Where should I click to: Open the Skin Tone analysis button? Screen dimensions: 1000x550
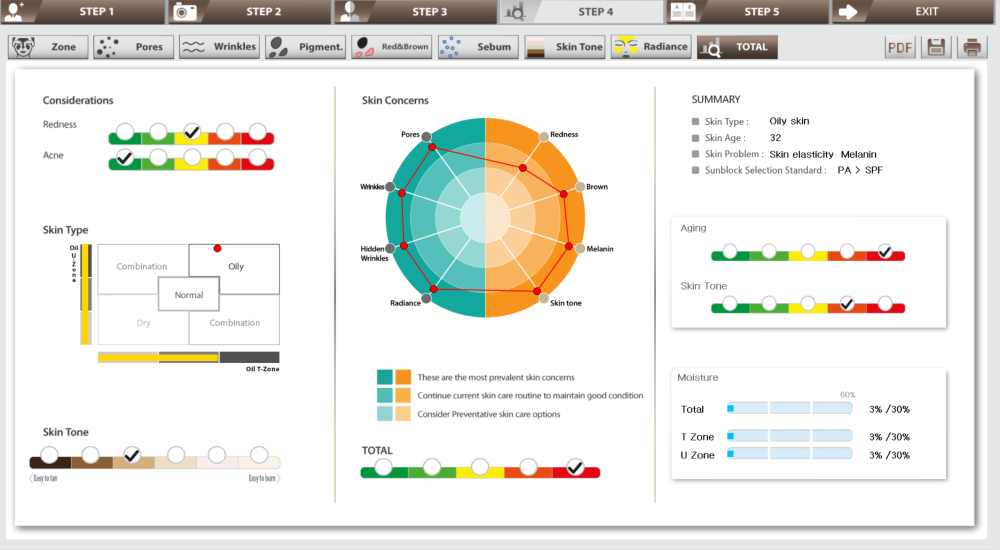coord(564,47)
